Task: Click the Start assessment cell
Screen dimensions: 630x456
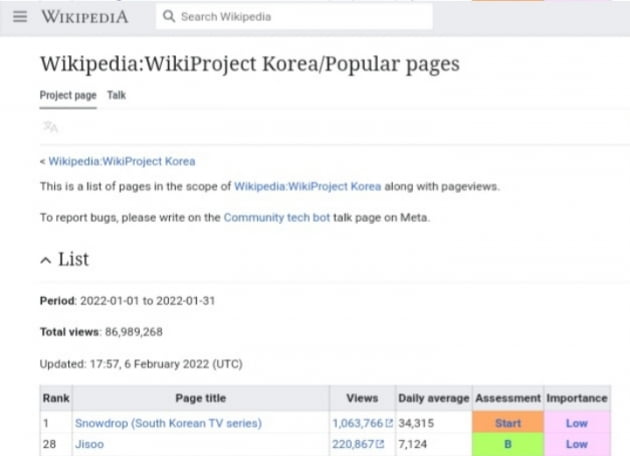Action: [x=508, y=423]
